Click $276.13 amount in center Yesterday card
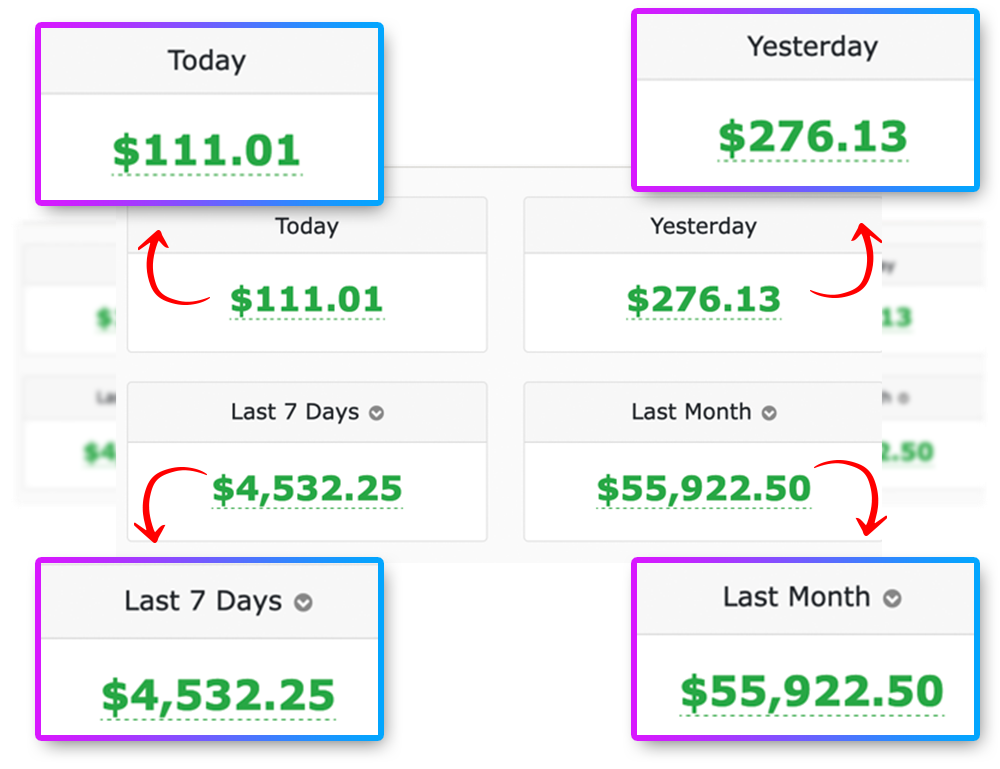The width and height of the screenshot is (1000, 769). (703, 299)
